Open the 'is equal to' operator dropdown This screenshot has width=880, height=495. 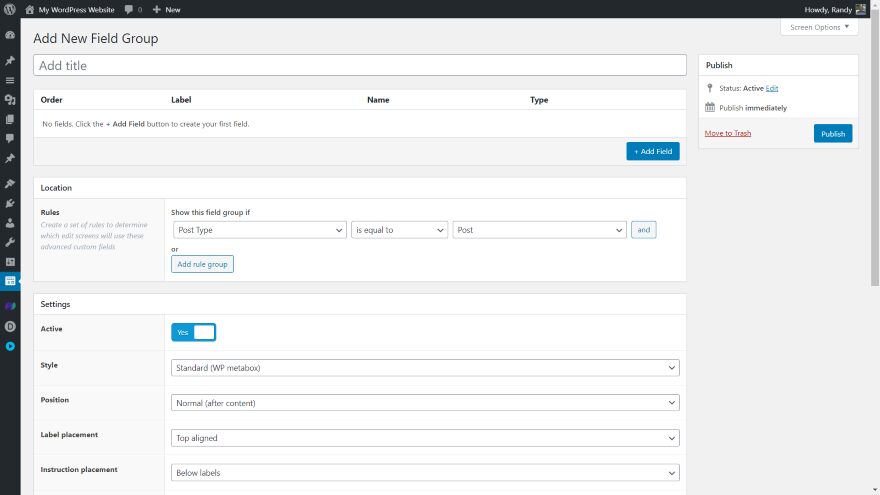399,230
